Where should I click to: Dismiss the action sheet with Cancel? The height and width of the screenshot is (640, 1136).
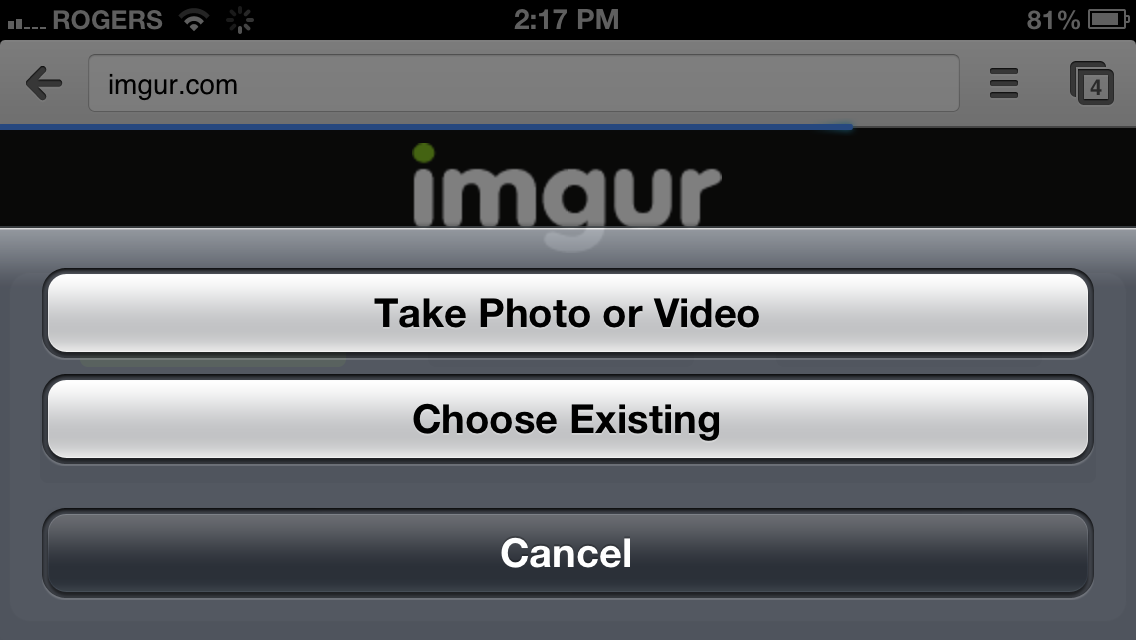[567, 553]
